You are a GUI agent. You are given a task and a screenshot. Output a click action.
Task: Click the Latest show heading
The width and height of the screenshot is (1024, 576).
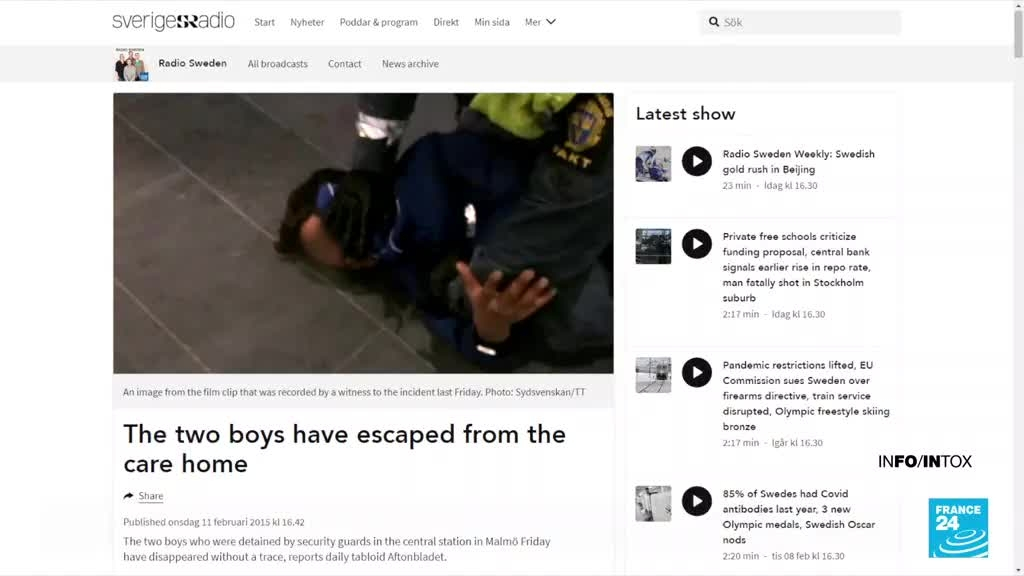coord(686,114)
